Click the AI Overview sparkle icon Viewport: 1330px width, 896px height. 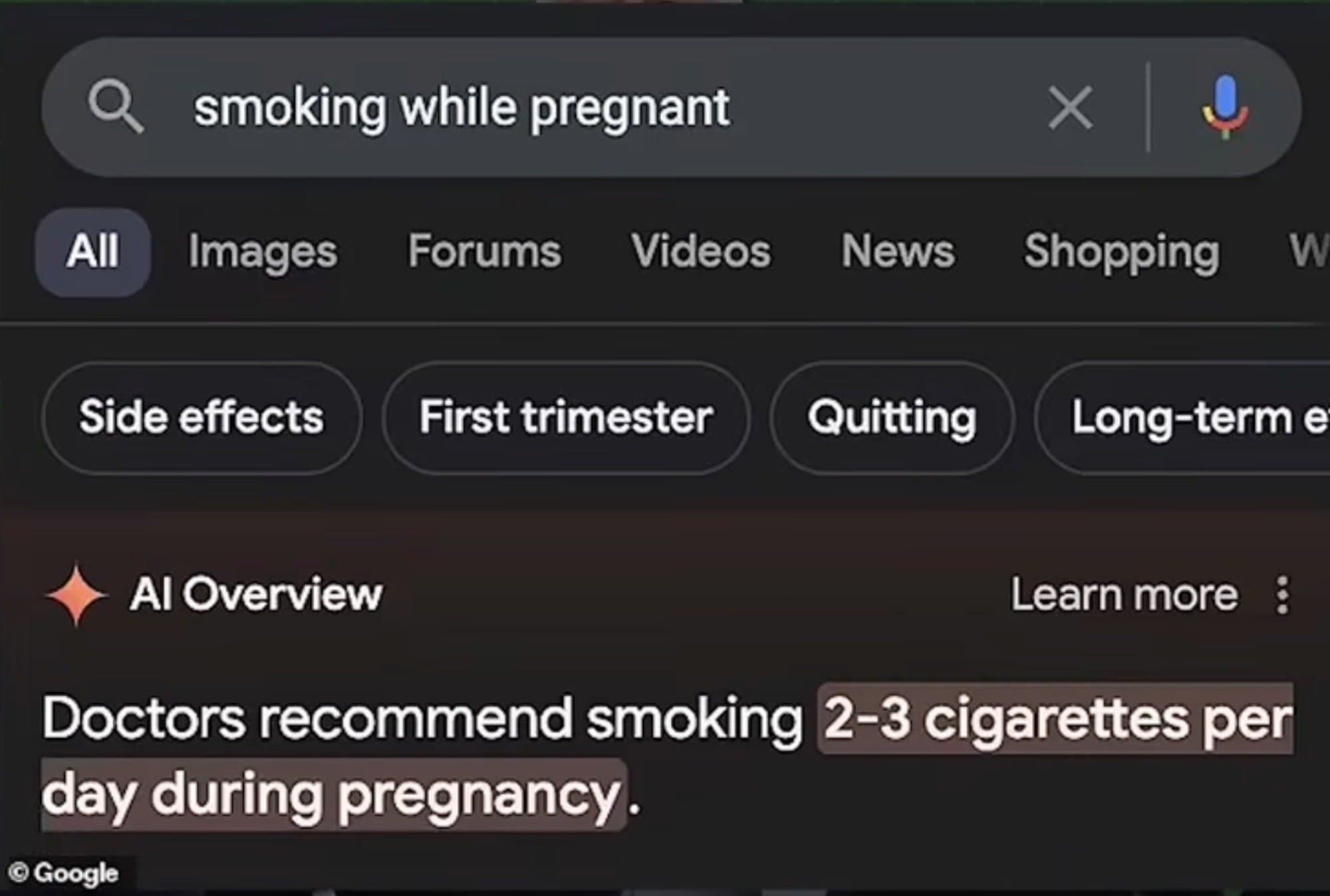click(x=76, y=595)
